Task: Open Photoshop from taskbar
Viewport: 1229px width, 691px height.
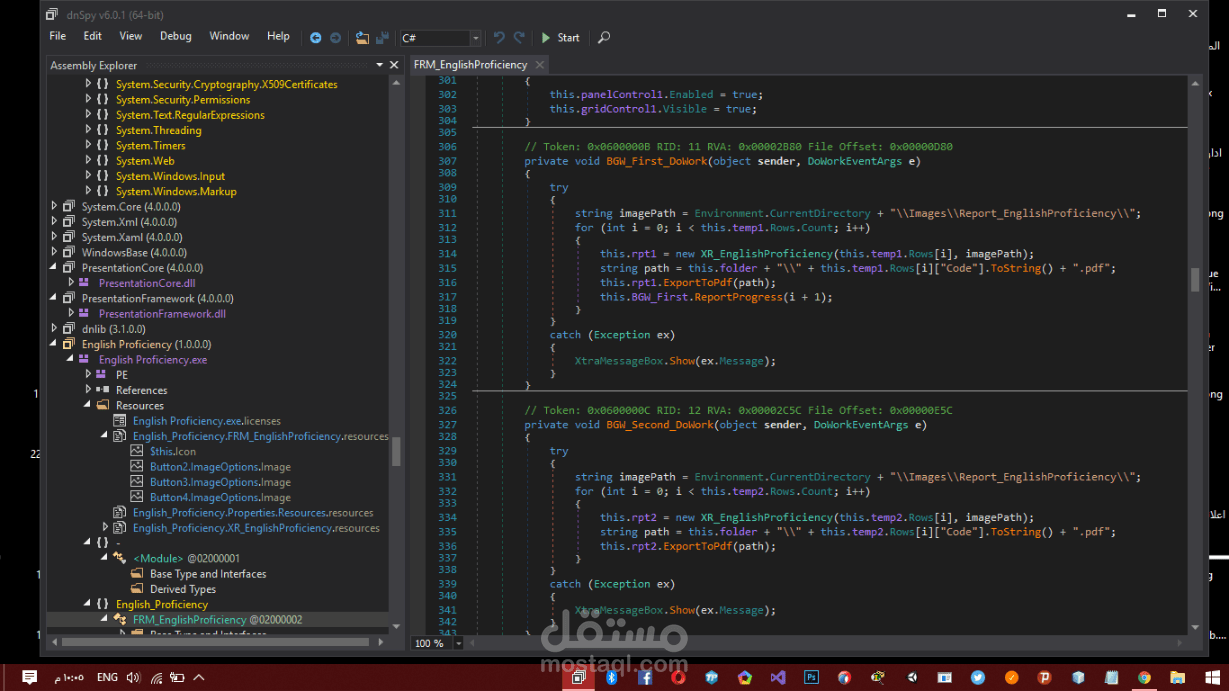Action: [811, 677]
